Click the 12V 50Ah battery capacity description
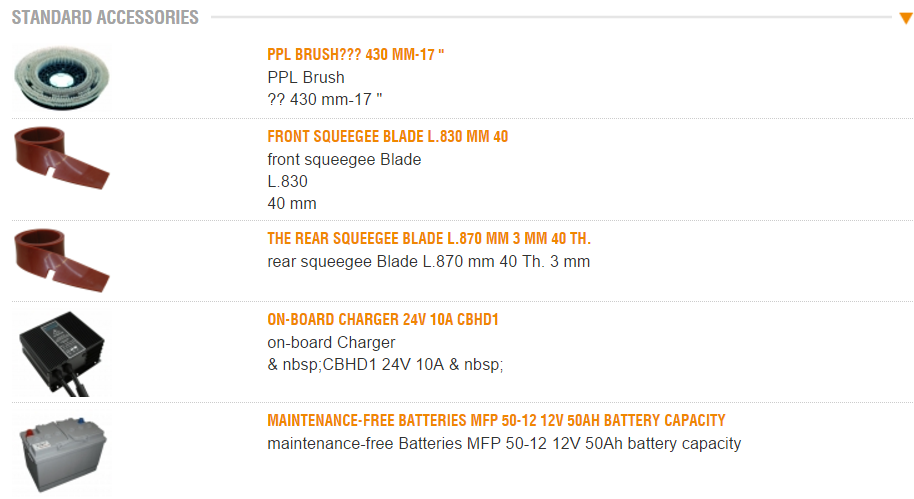This screenshot has height=499, width=914. (x=504, y=443)
